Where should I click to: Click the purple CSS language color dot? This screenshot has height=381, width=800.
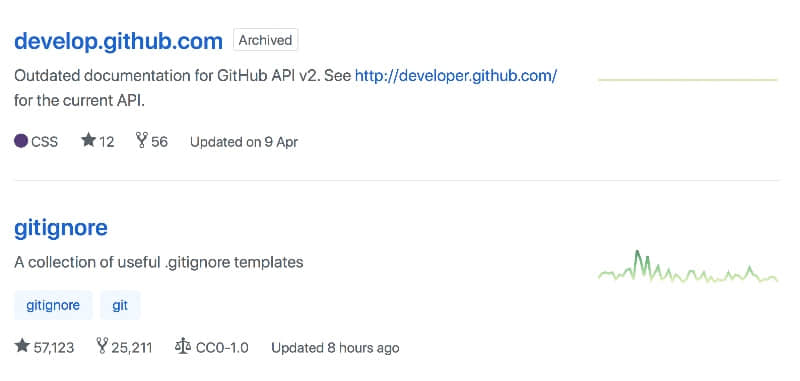pyautogui.click(x=21, y=141)
